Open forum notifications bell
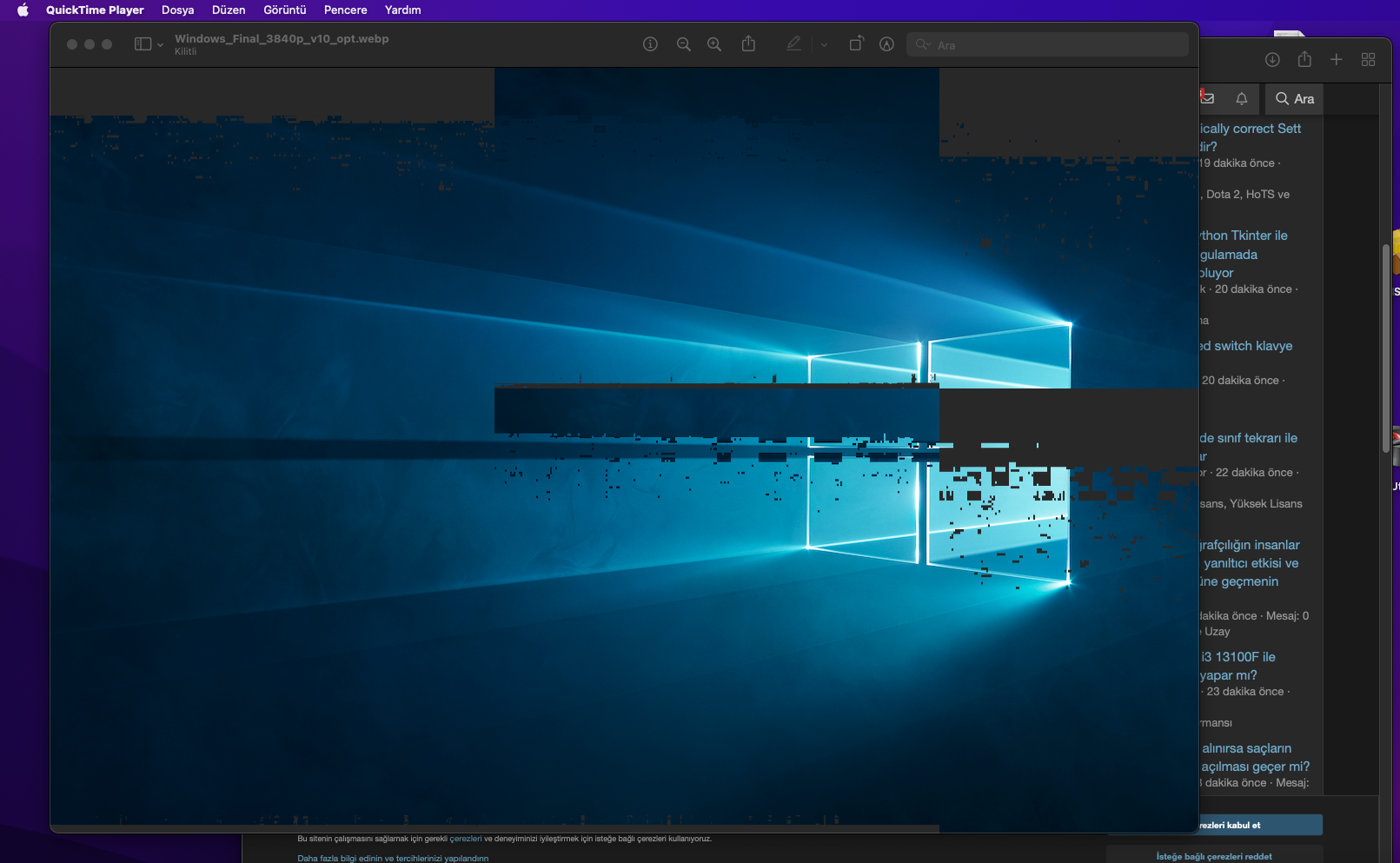 click(x=1242, y=98)
